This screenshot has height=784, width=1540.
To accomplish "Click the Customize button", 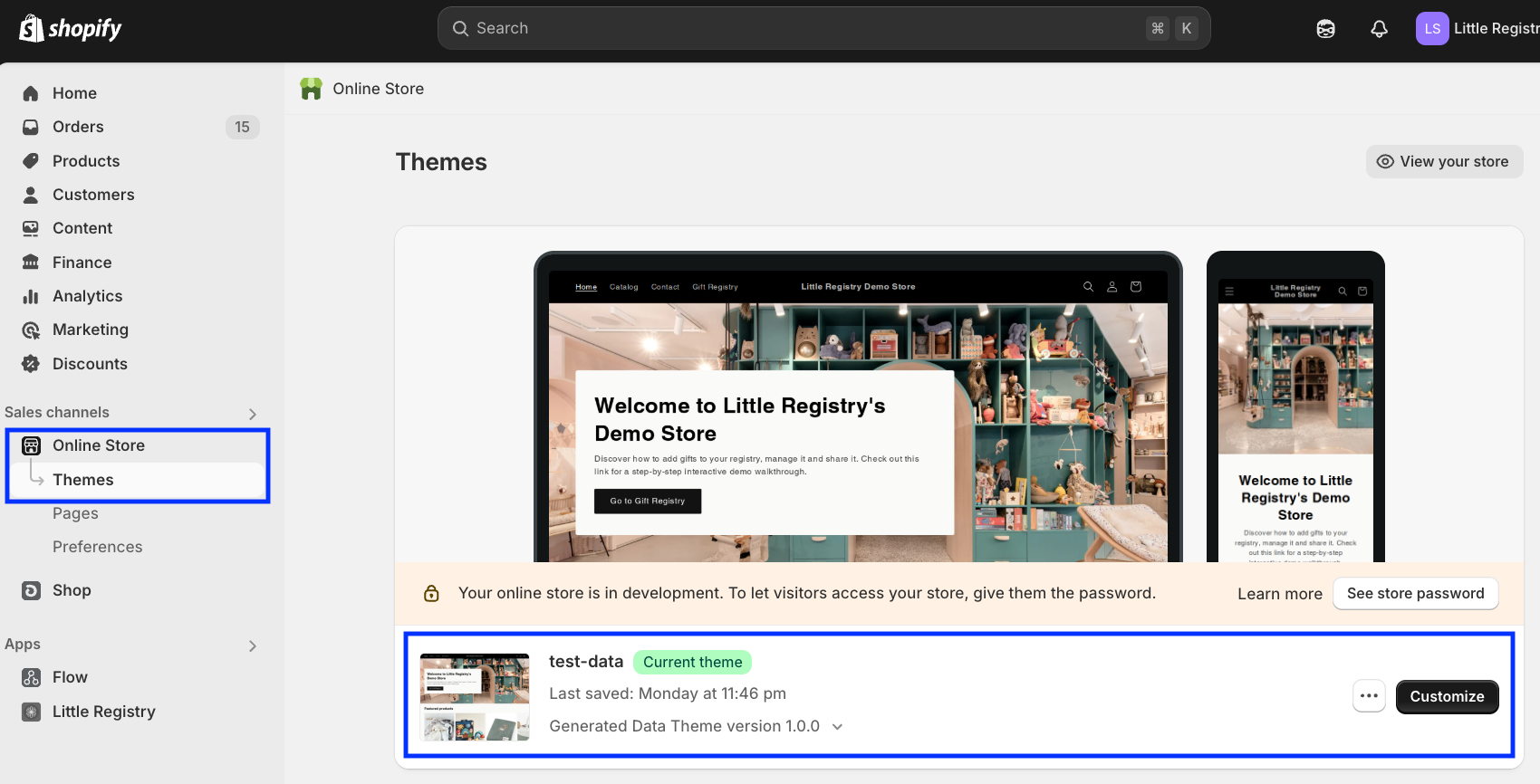I will point(1447,696).
